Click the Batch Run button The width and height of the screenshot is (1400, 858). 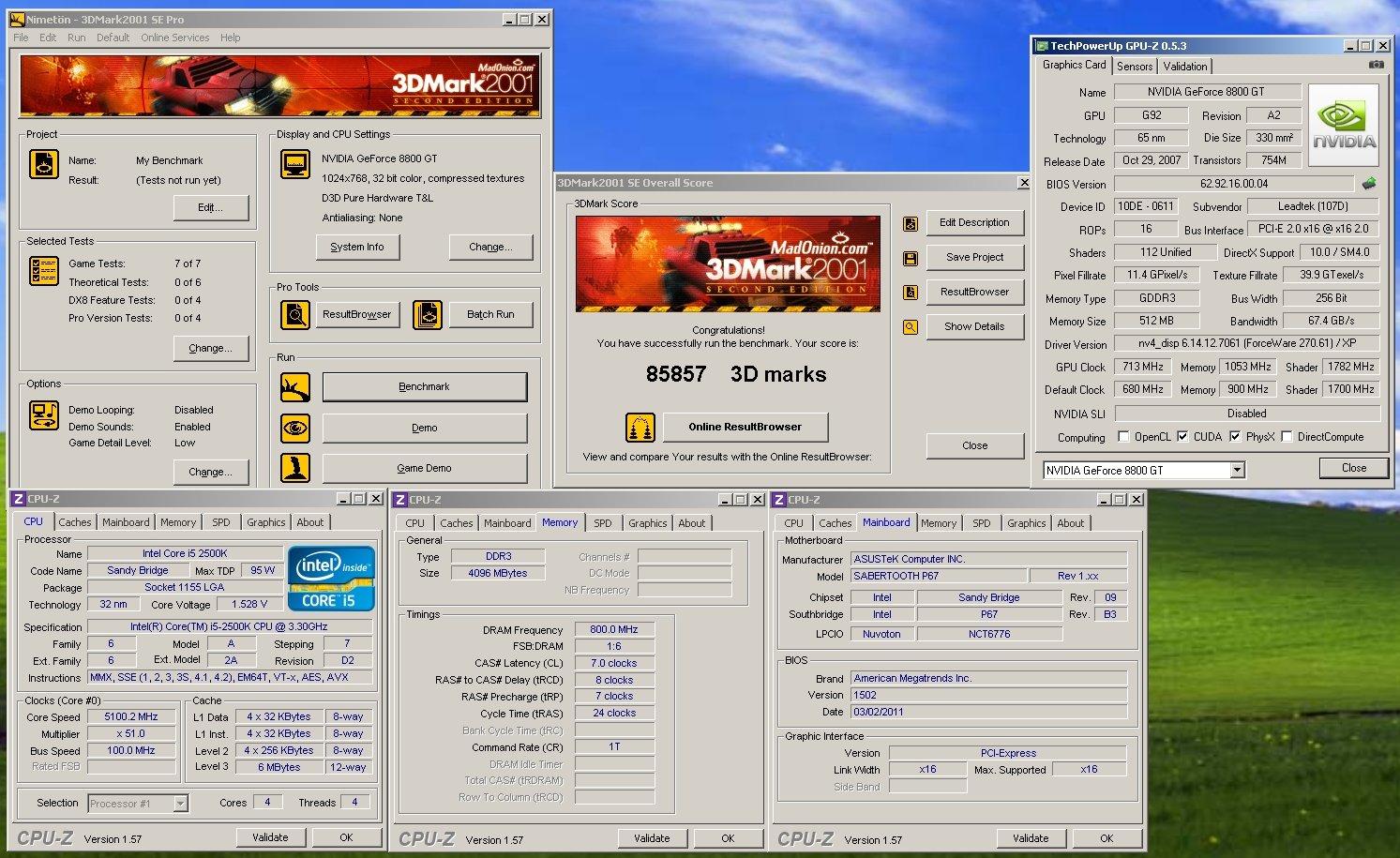pos(491,315)
